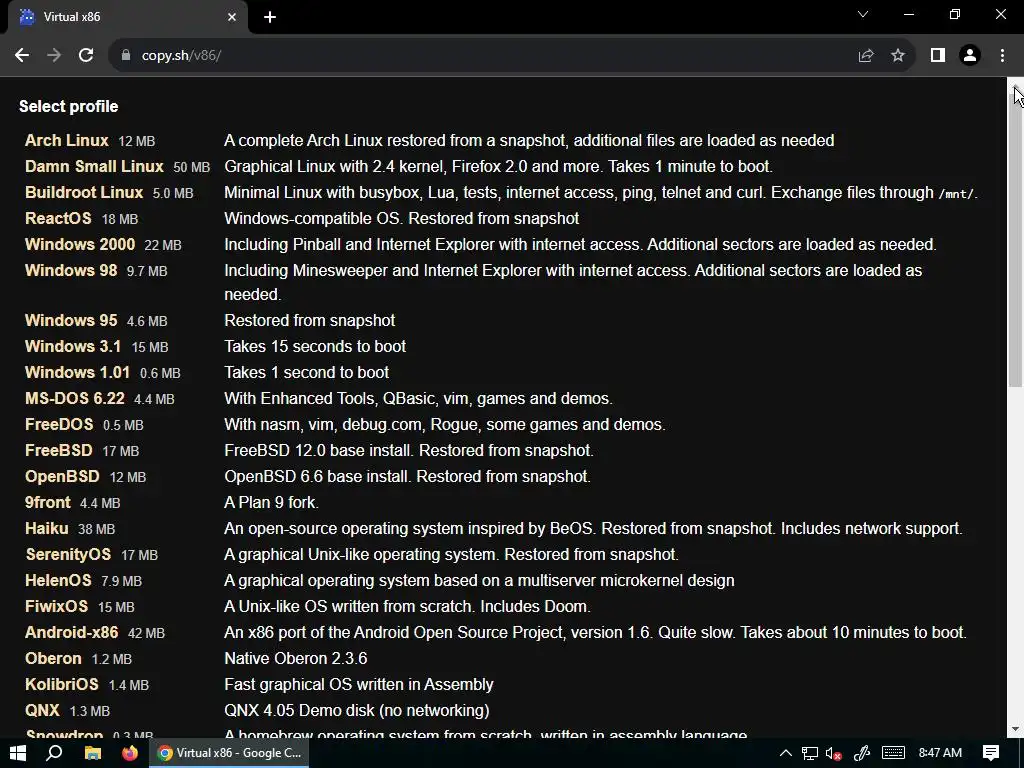Screen dimensions: 1024x768
Task: Click 'Fast graphical OS written in Assembly' text
Action: [359, 684]
